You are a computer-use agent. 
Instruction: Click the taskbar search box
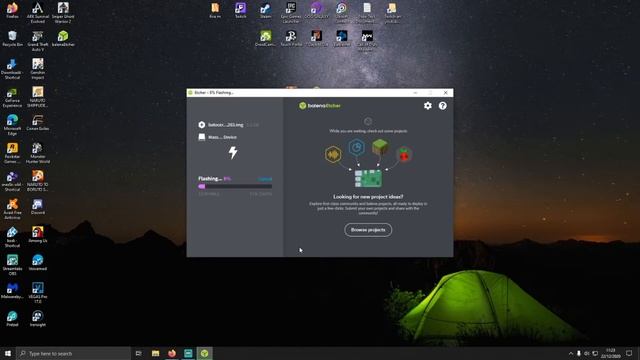point(73,353)
